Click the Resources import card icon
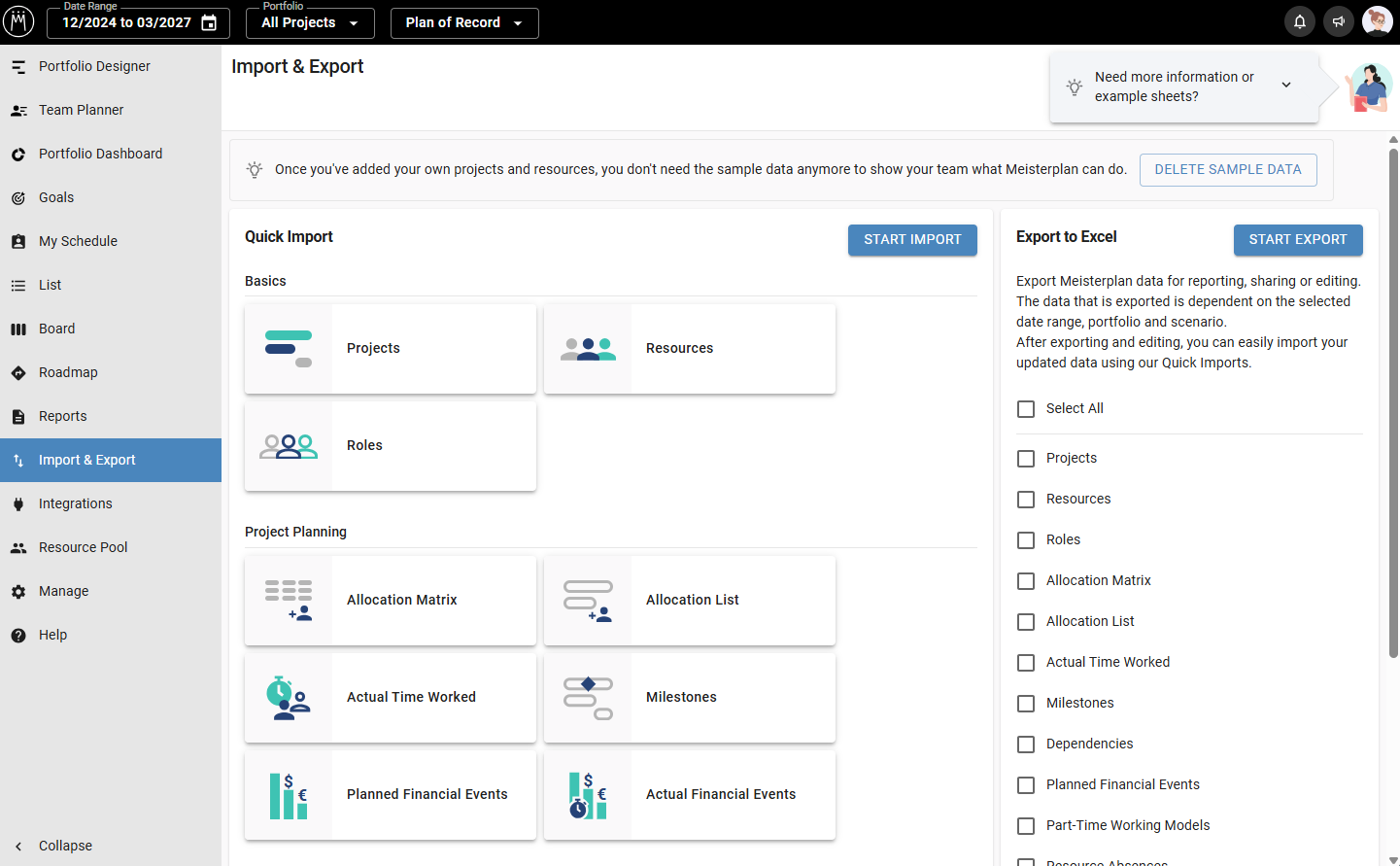 click(x=588, y=349)
